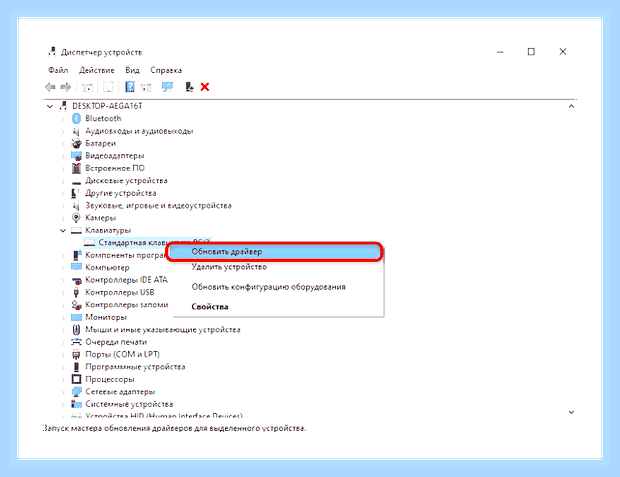Maximize the Диспетчер устройств window
Viewport: 620px width, 477px height.
tap(531, 52)
